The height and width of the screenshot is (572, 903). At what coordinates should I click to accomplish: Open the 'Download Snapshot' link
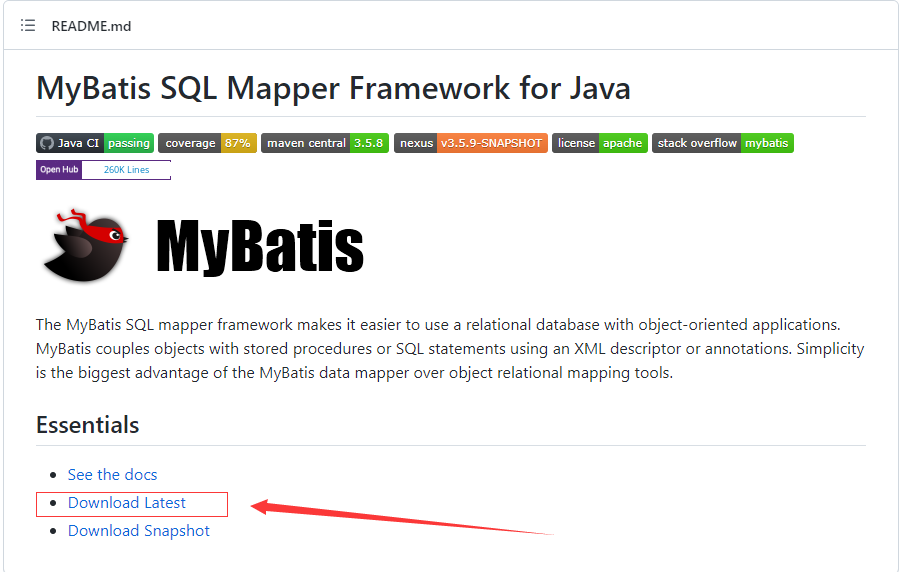pyautogui.click(x=139, y=530)
